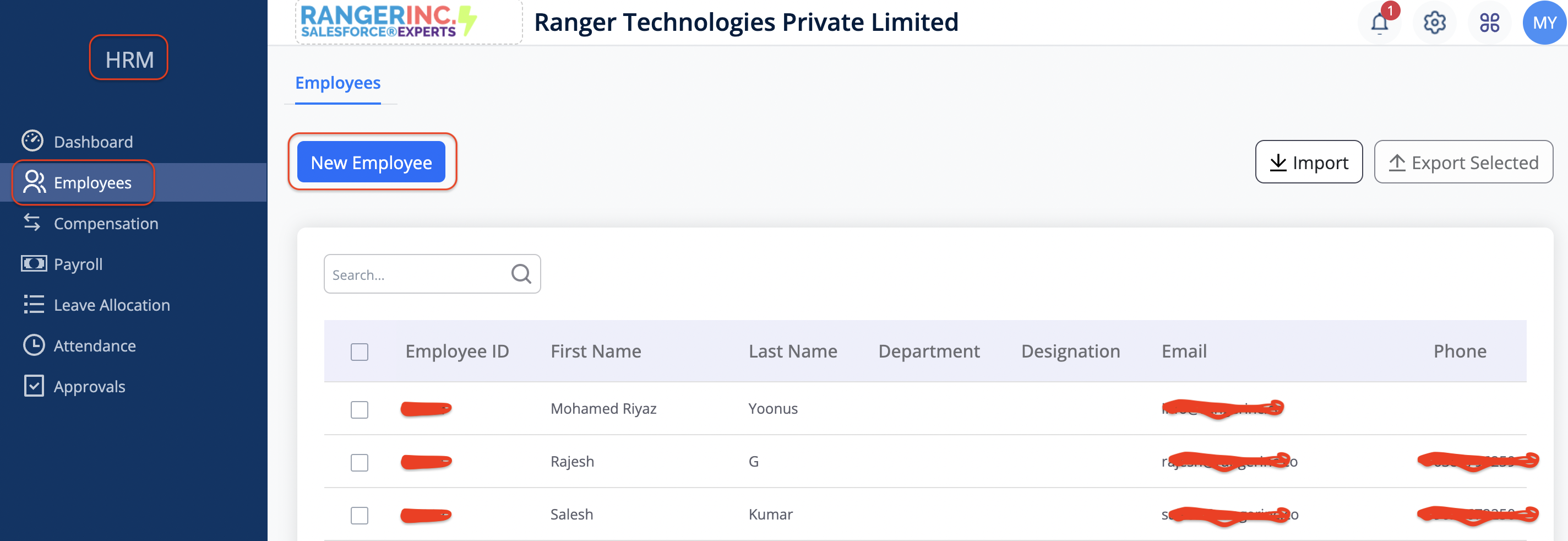Image resolution: width=1568 pixels, height=541 pixels.
Task: Focus the employee Search field
Action: click(417, 275)
